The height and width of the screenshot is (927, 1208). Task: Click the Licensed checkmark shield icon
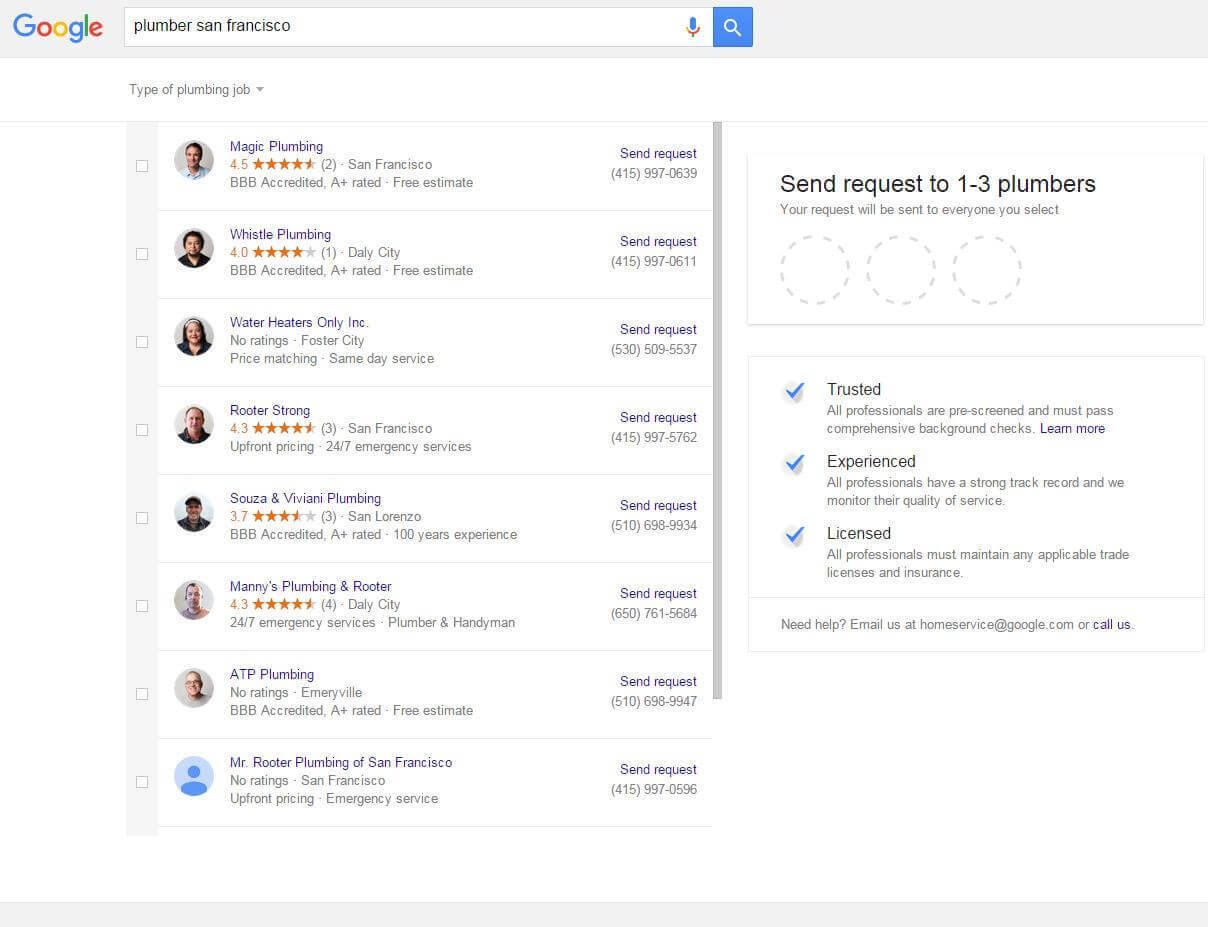click(x=794, y=536)
